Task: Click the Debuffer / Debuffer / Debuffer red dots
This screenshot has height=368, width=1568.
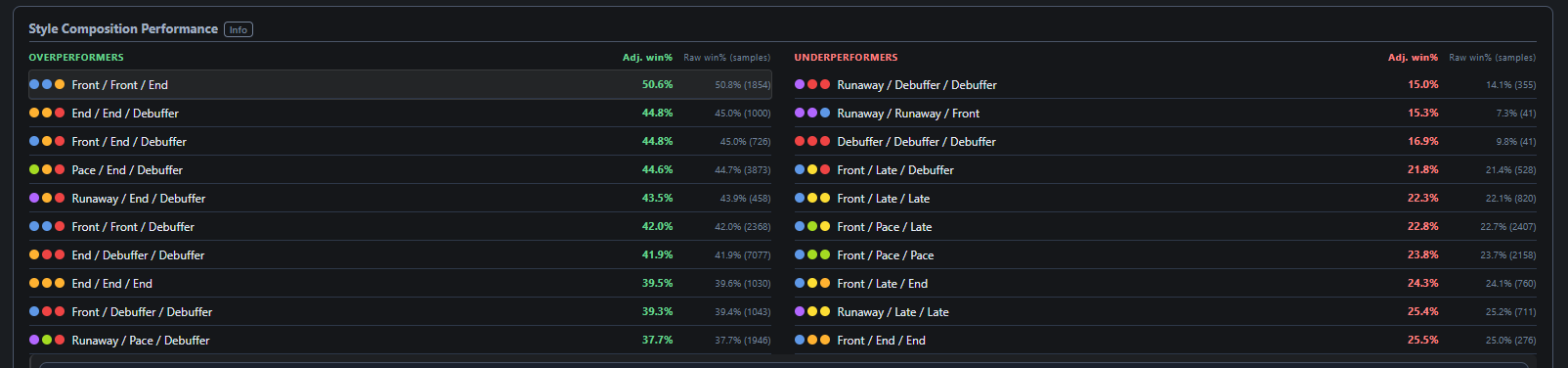Action: [812, 142]
